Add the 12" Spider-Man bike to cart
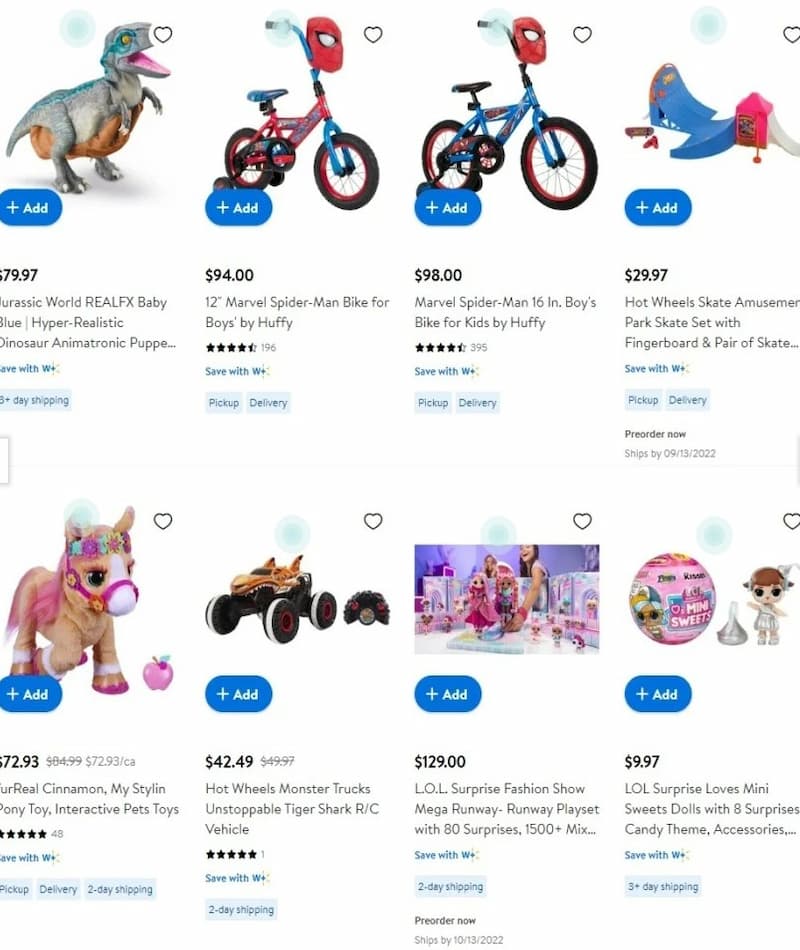The width and height of the screenshot is (800, 950). click(238, 208)
